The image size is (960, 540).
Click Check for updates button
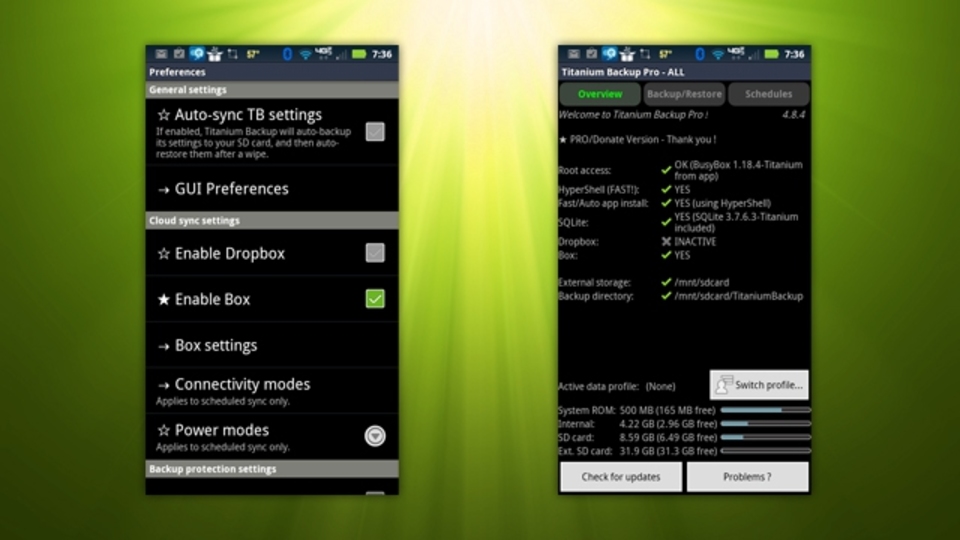[x=621, y=477]
